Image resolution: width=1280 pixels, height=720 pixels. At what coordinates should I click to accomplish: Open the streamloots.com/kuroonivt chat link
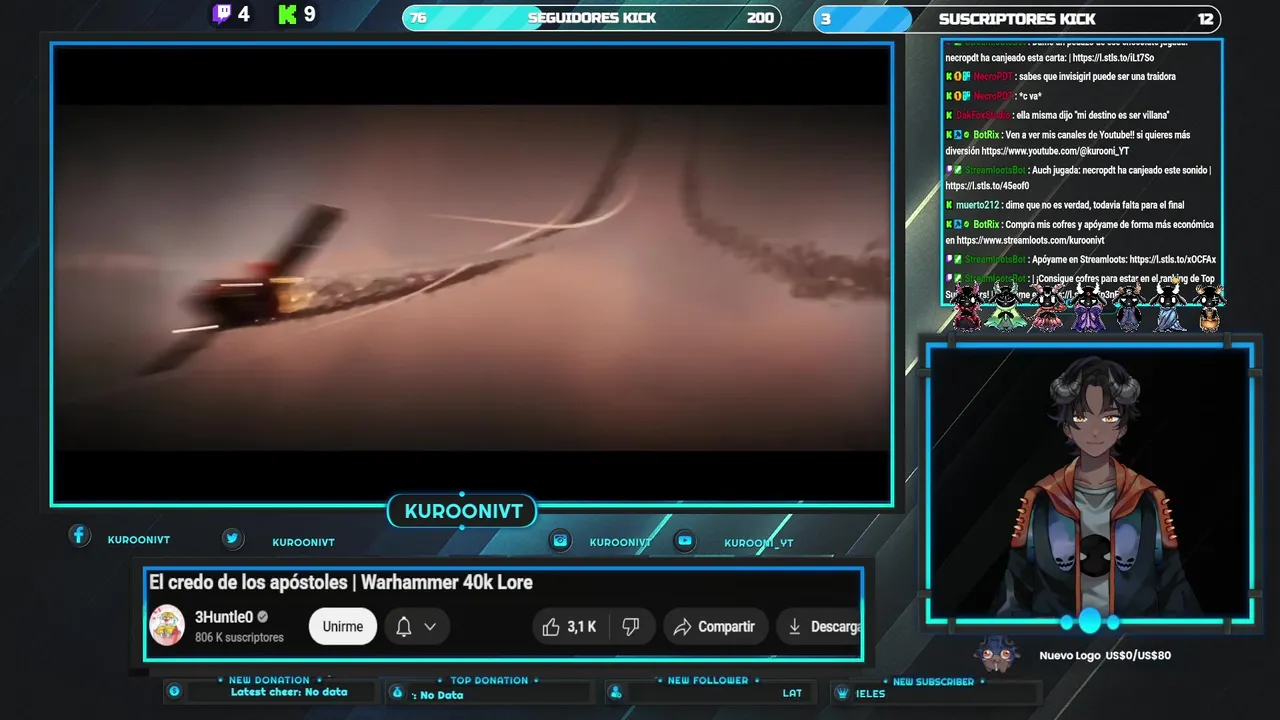[x=1030, y=241]
